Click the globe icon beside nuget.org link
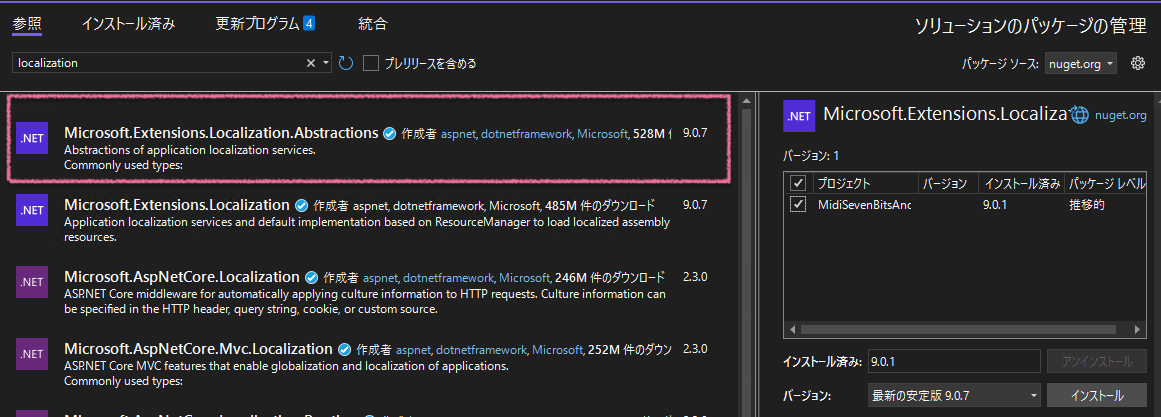1161x417 pixels. click(1081, 115)
